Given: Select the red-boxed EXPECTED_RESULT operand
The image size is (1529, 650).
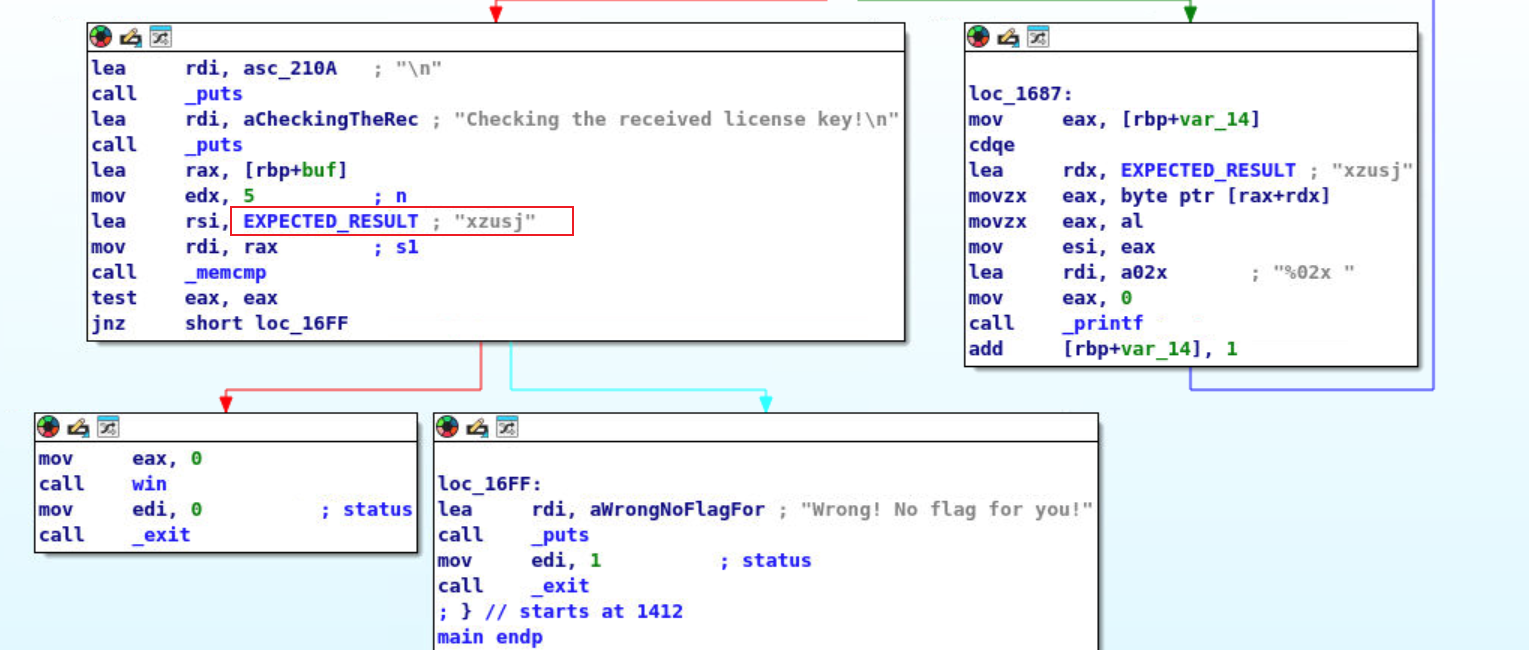Looking at the screenshot, I should pos(330,221).
